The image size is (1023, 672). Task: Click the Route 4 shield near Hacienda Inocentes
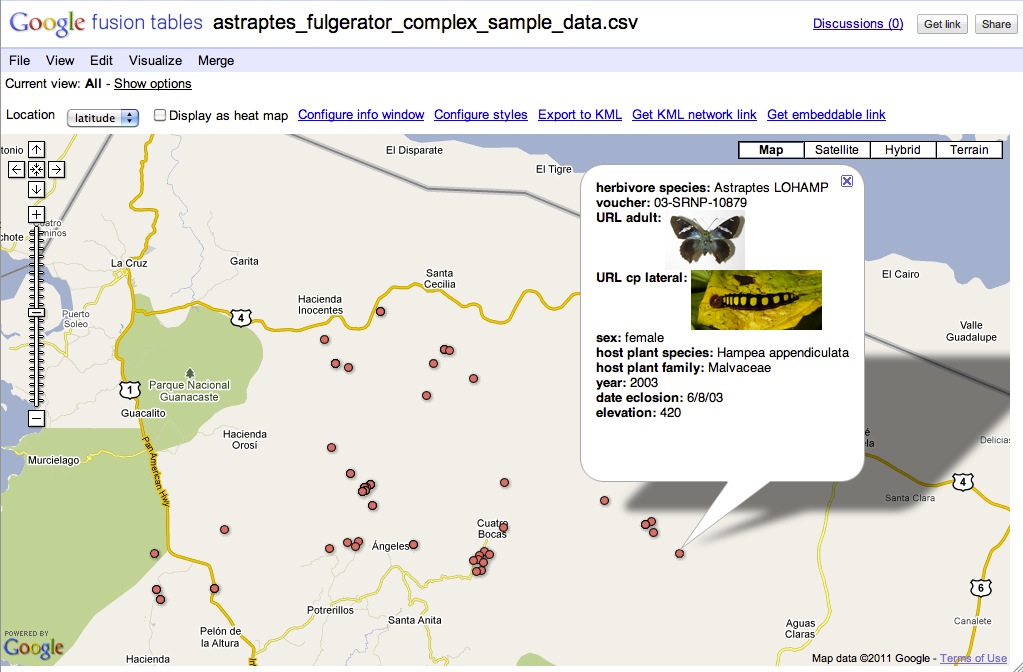(241, 318)
